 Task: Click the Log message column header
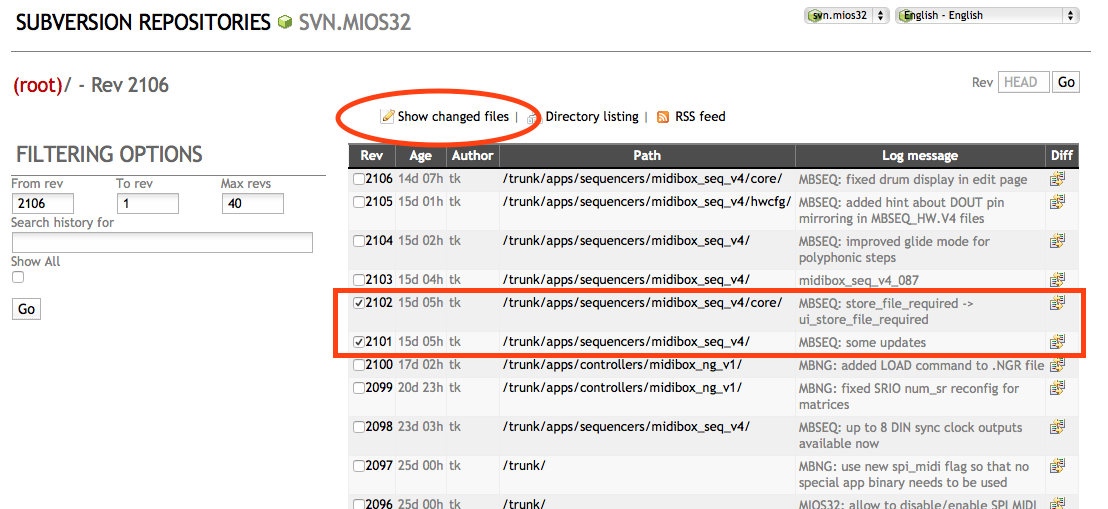919,155
